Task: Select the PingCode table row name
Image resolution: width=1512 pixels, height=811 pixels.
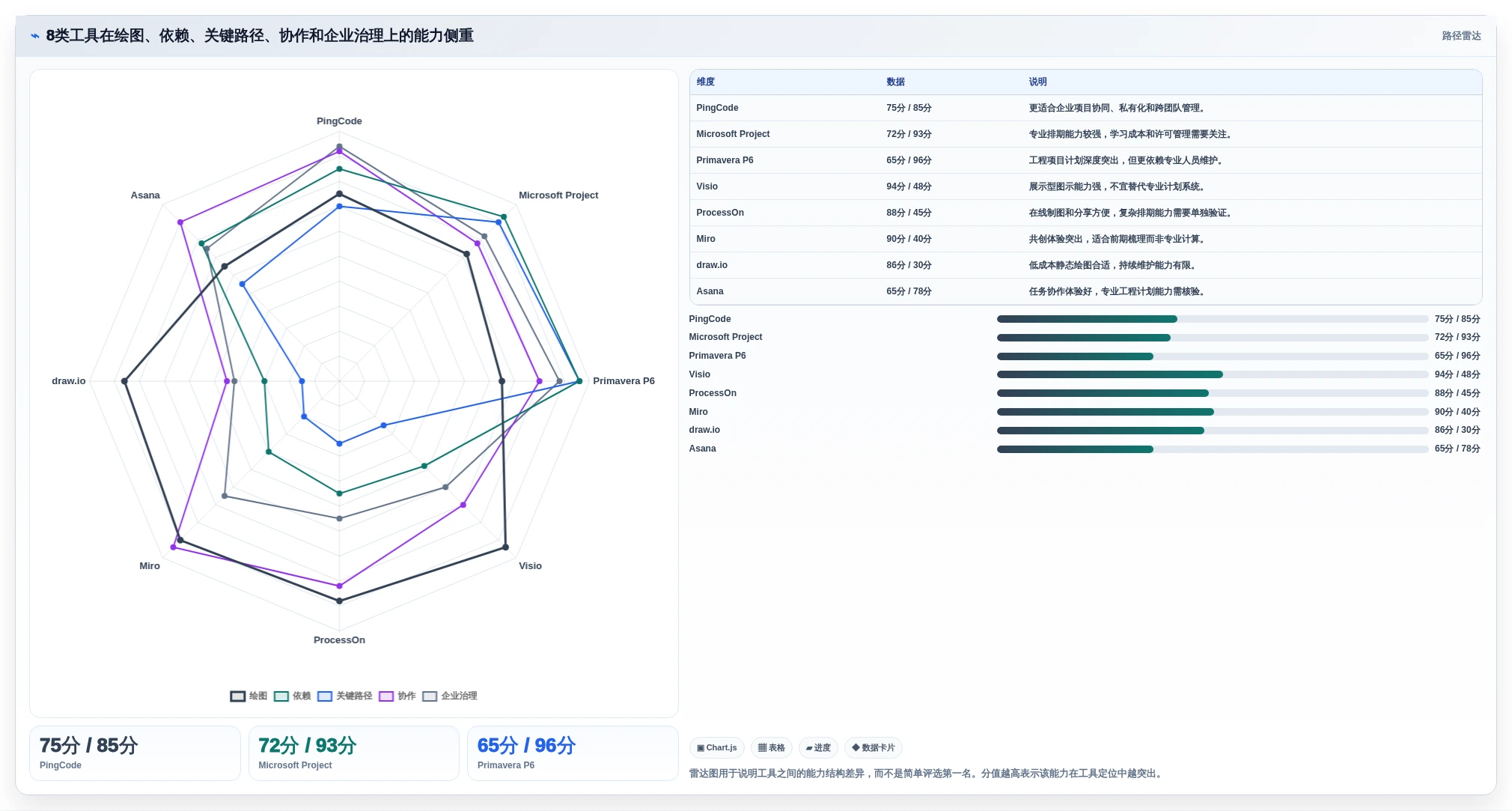Action: click(717, 108)
